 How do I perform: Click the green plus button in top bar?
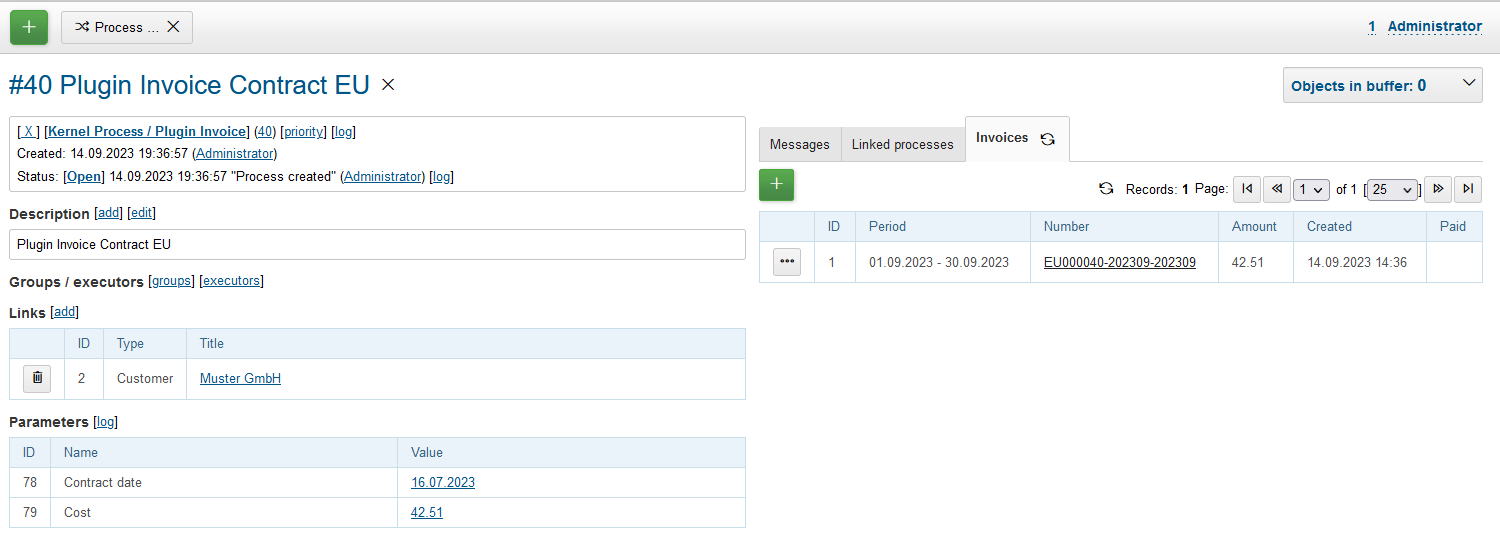pyautogui.click(x=29, y=27)
